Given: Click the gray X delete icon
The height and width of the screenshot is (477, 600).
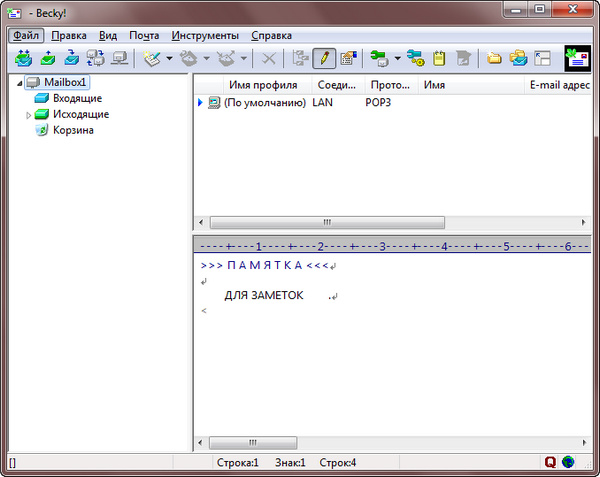Looking at the screenshot, I should point(269,59).
